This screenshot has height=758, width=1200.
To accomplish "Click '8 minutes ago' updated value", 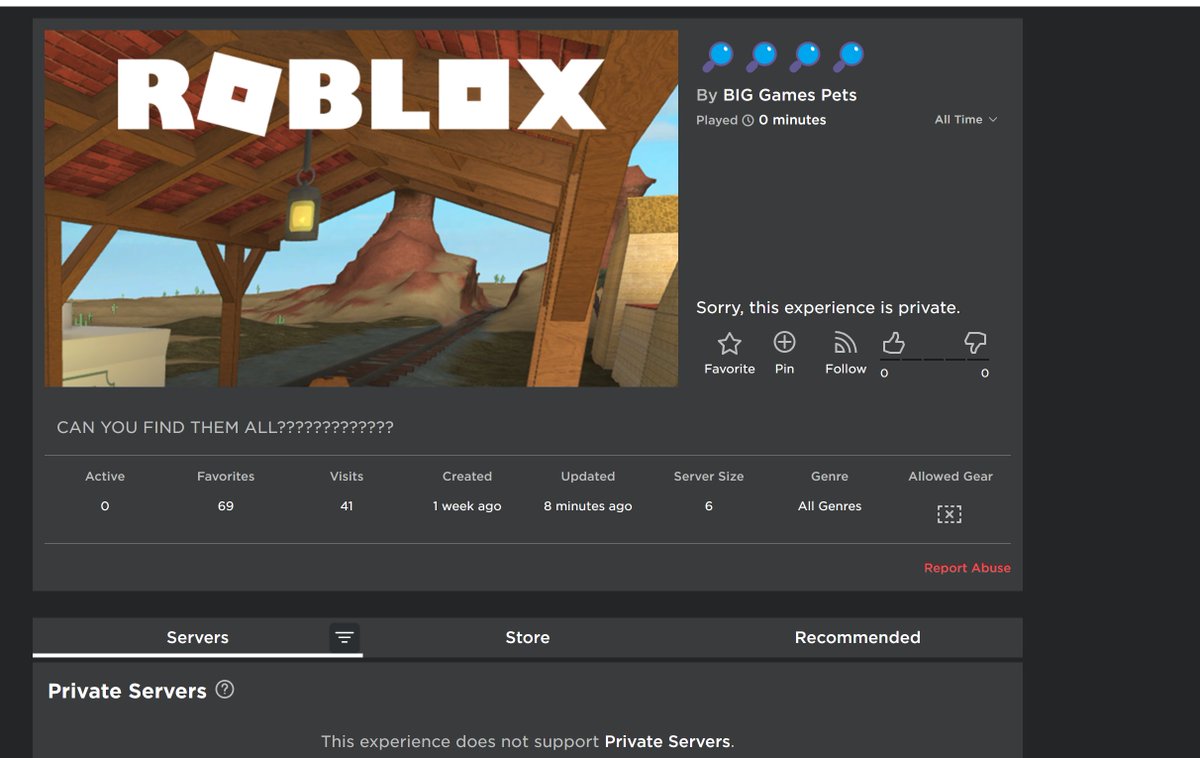I will coord(588,506).
